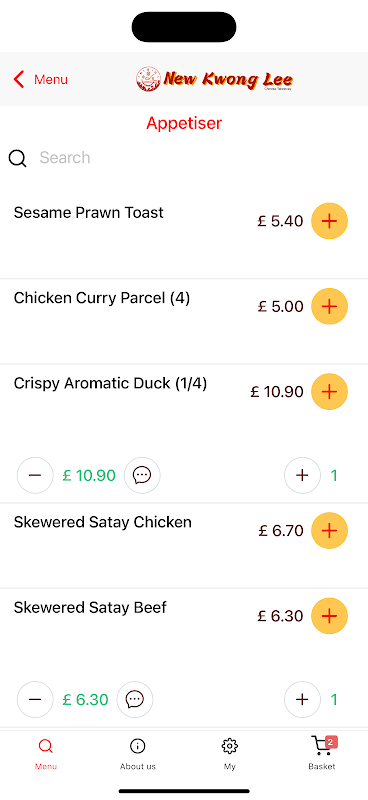Tap yellow plus for Crispy Aromatic Duck
The width and height of the screenshot is (368, 800).
pos(329,391)
